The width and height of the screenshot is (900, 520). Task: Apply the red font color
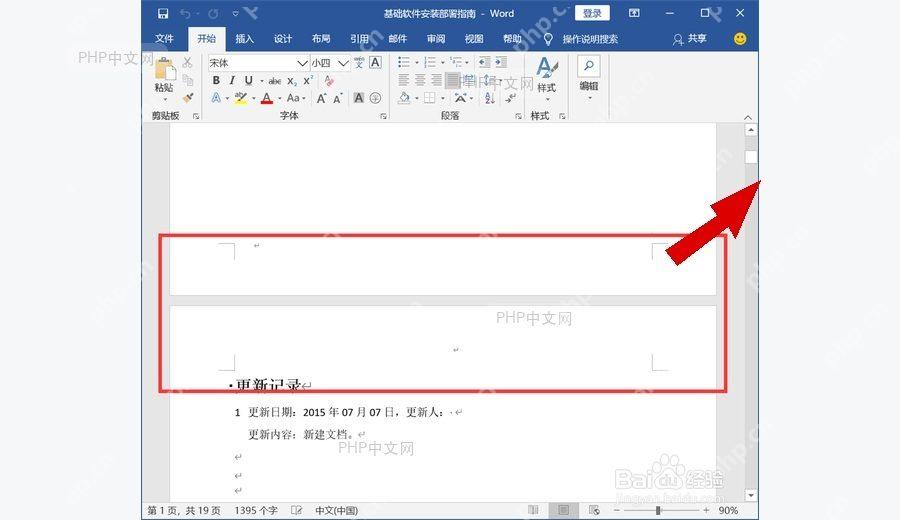click(266, 98)
